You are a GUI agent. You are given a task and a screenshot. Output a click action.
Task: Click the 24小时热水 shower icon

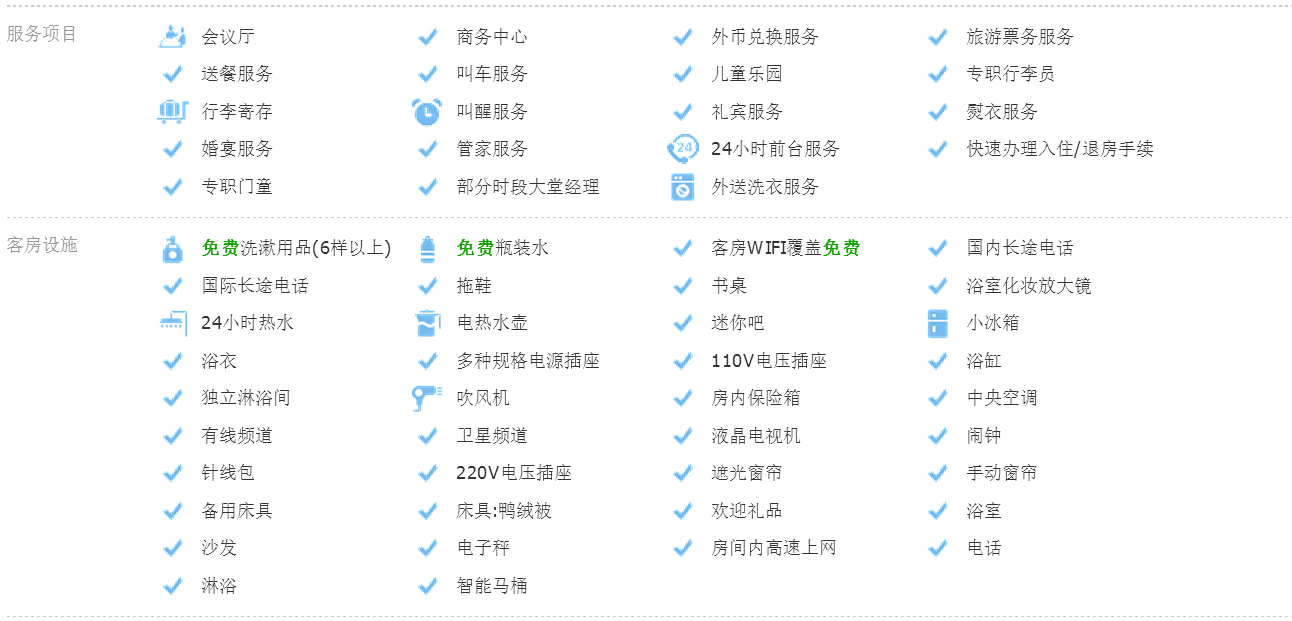pyautogui.click(x=172, y=323)
